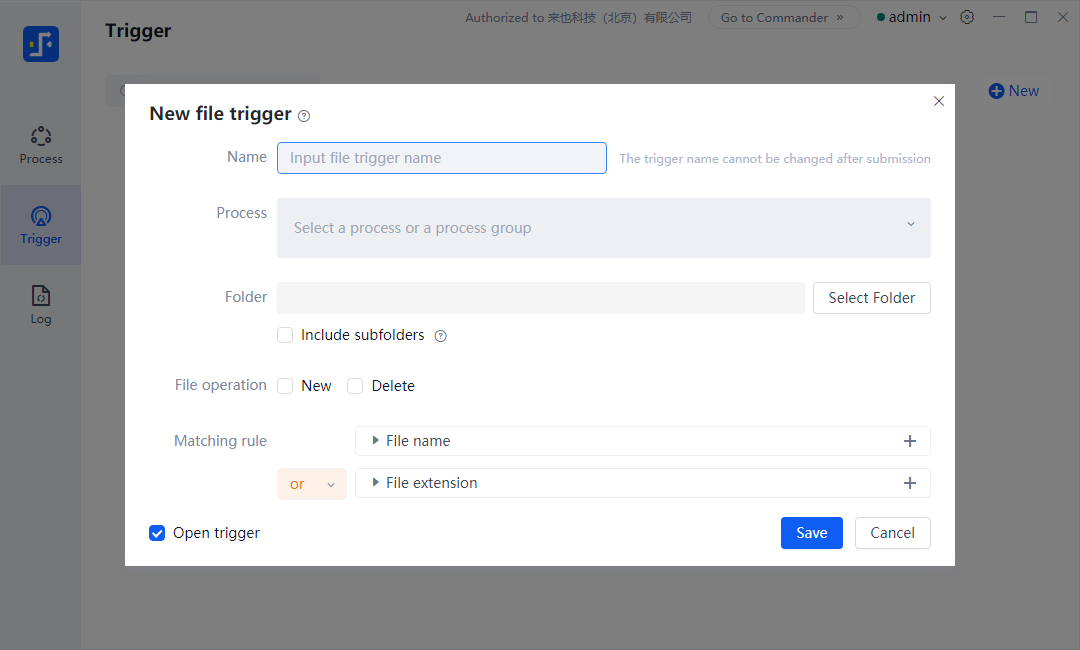The width and height of the screenshot is (1080, 650).
Task: Open settings gear icon in title bar
Action: click(967, 17)
